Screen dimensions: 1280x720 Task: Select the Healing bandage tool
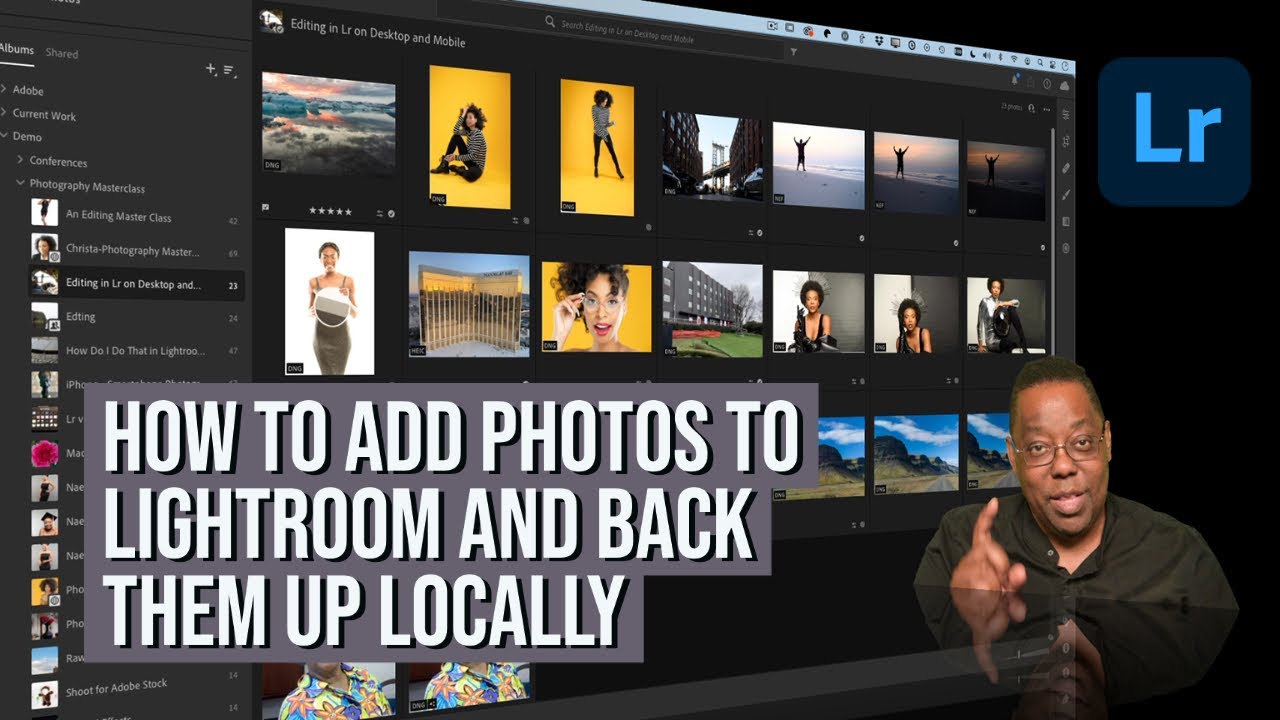[1066, 168]
